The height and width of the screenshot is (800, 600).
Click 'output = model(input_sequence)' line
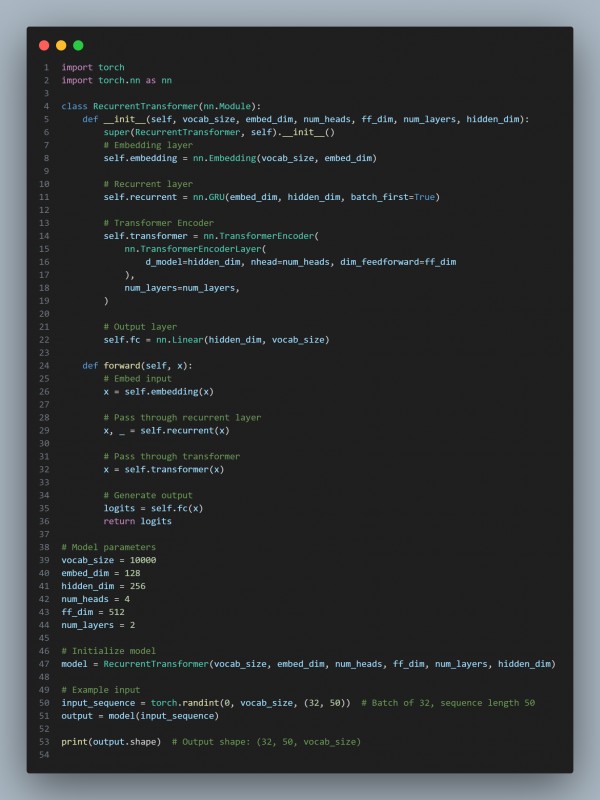coord(140,716)
